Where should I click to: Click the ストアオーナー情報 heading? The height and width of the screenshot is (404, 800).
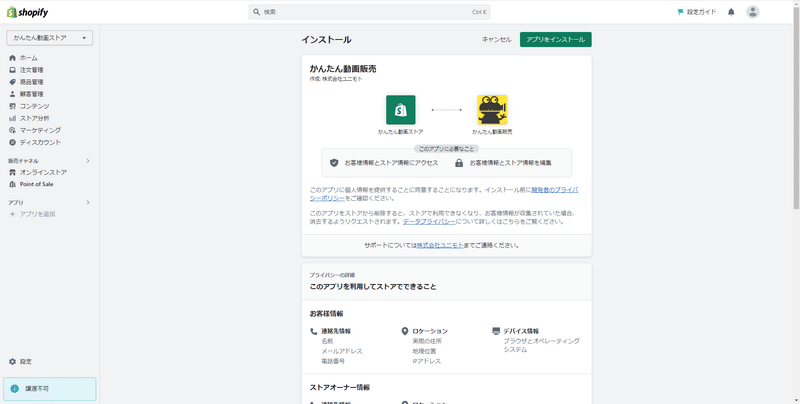coord(339,387)
